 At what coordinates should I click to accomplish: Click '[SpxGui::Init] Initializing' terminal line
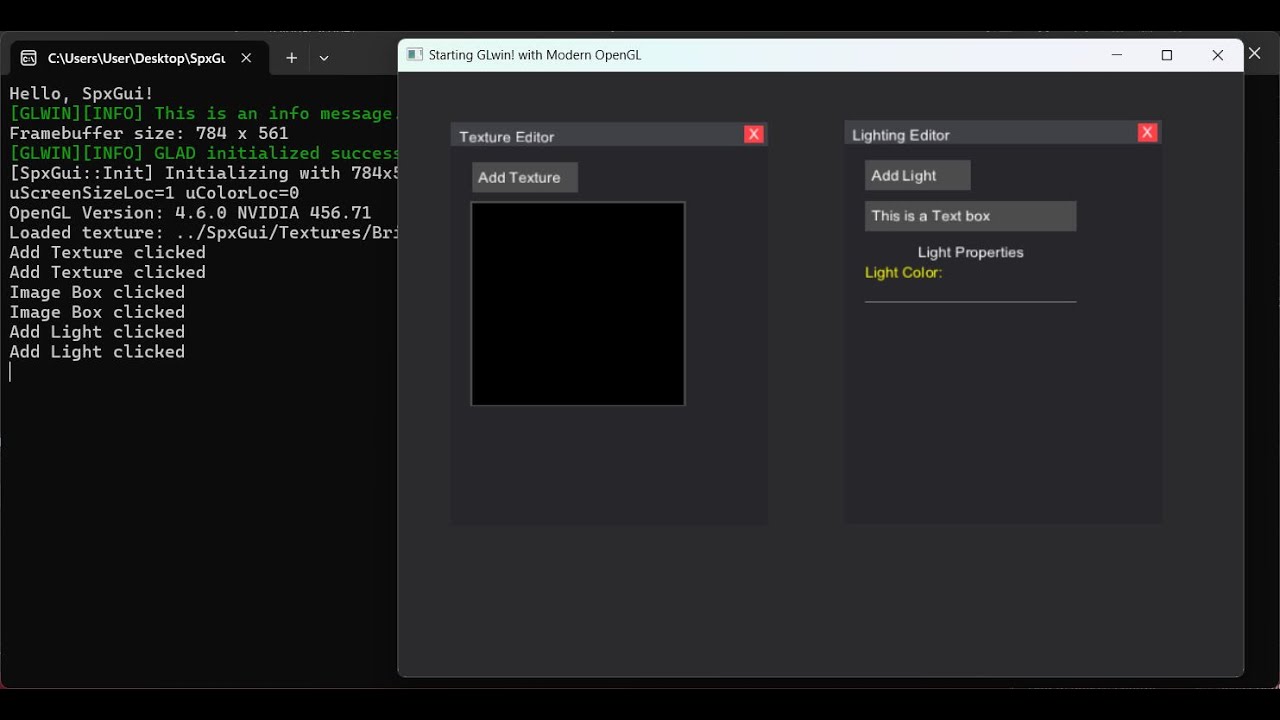203,173
